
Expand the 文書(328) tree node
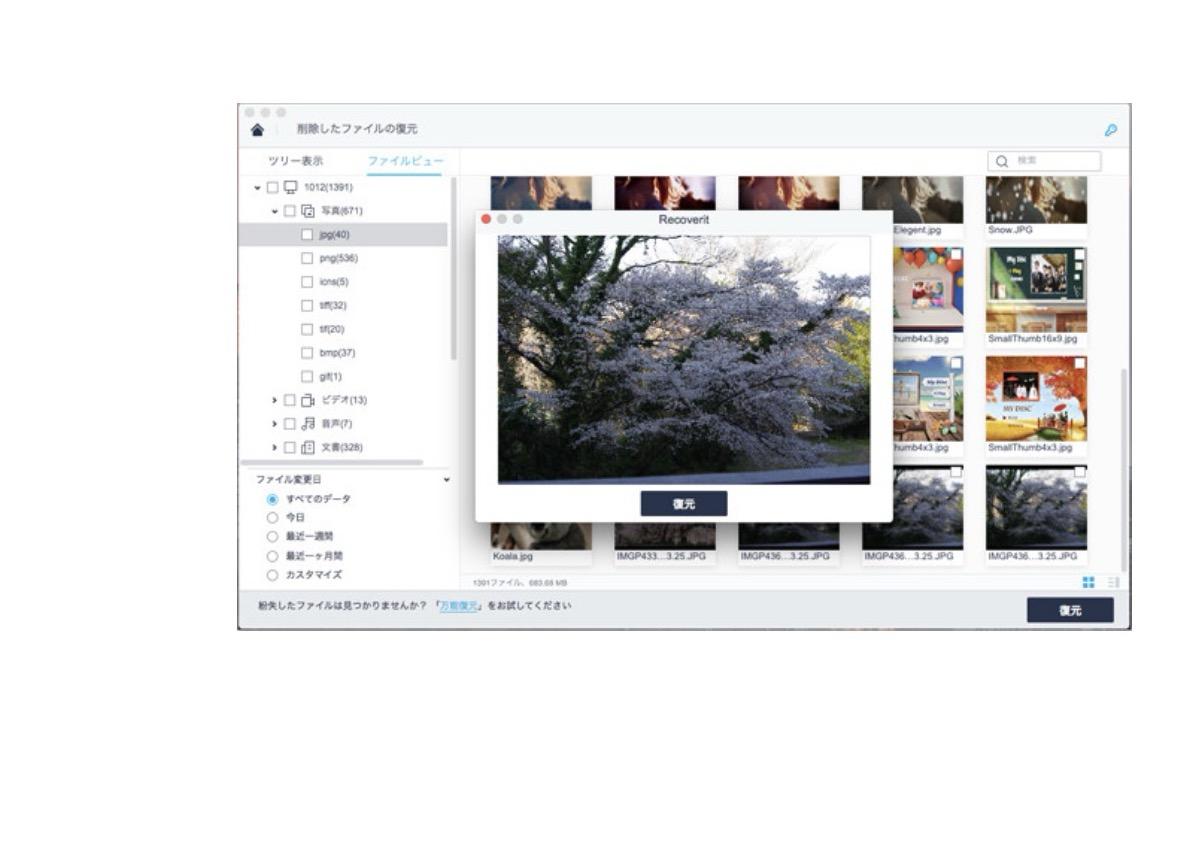point(275,447)
